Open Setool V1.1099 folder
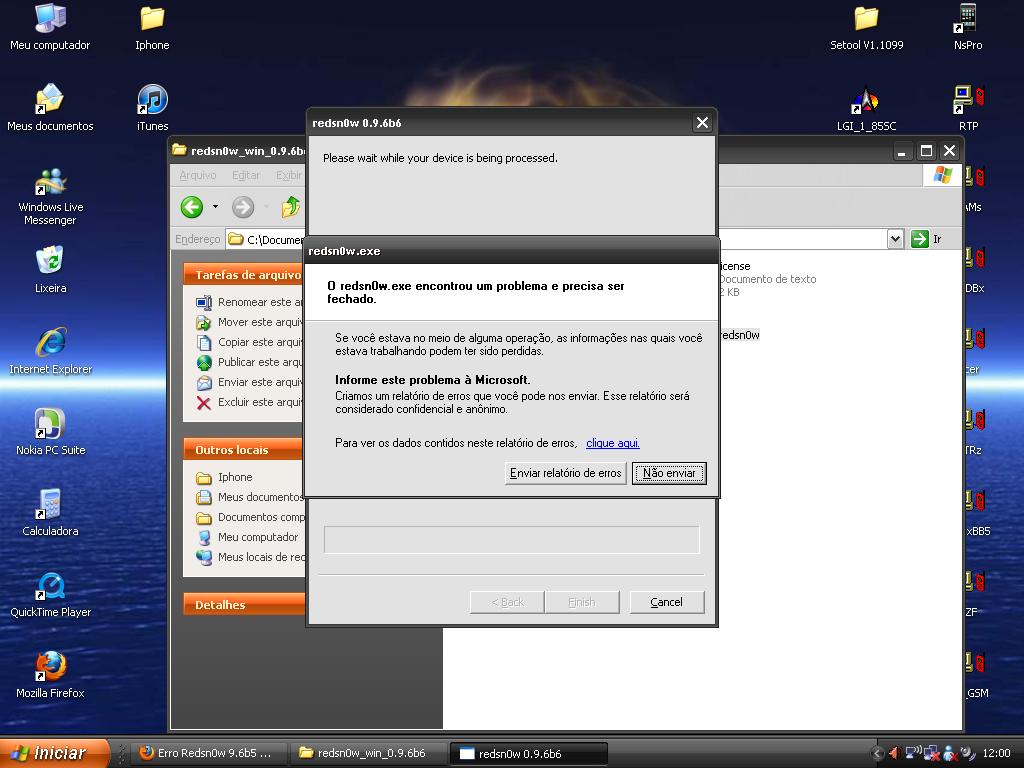Viewport: 1024px width, 768px height. pos(867,27)
